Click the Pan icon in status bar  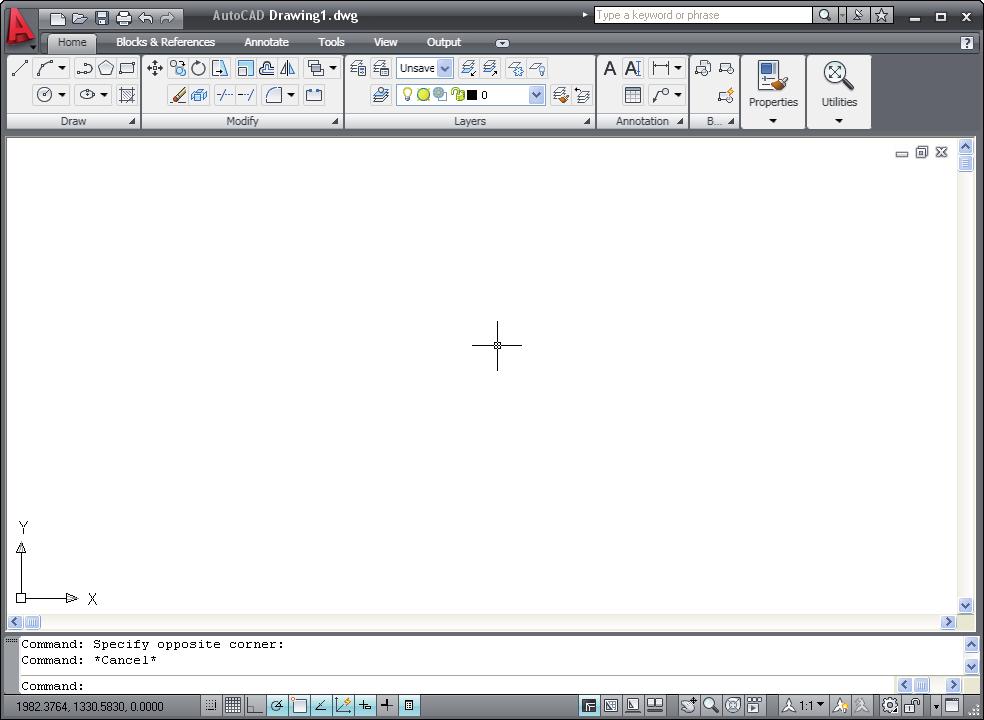coord(688,706)
